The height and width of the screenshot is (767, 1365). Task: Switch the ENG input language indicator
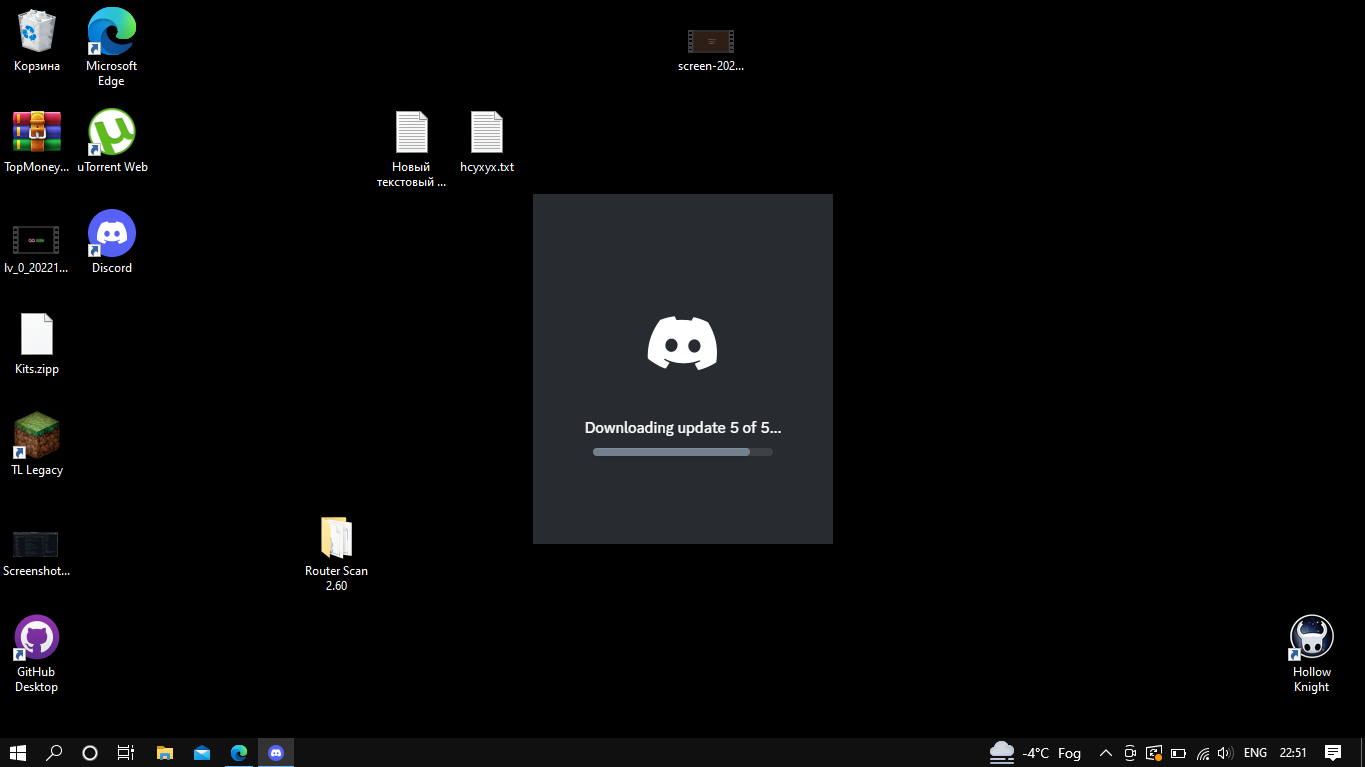pyautogui.click(x=1255, y=753)
